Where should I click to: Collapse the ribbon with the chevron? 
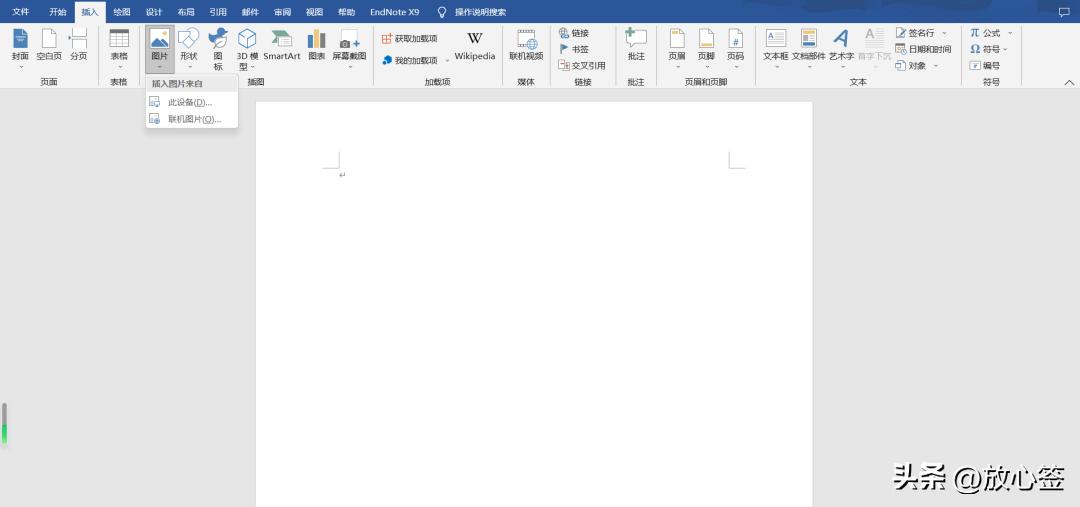(x=1070, y=82)
